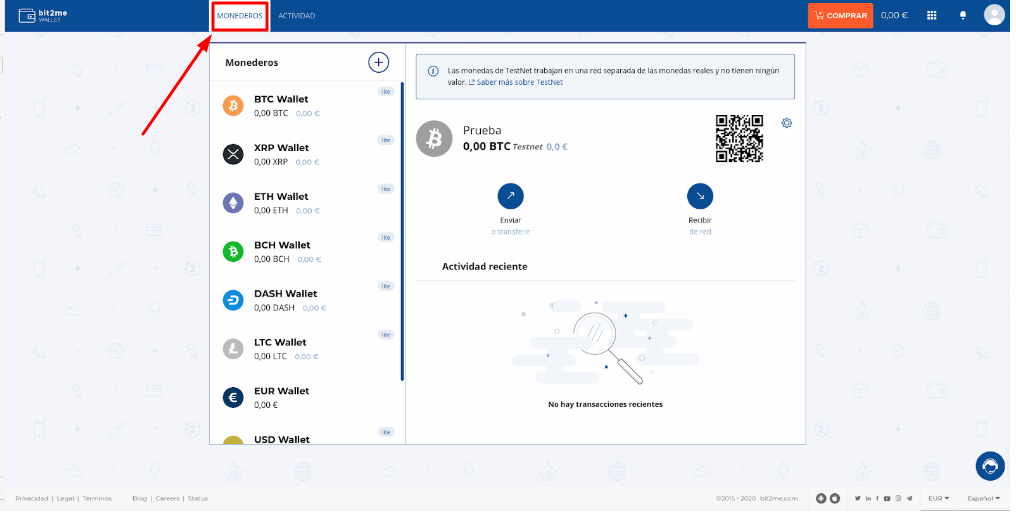The image size is (1016, 517).
Task: Open notifications bell icon
Action: click(x=963, y=16)
